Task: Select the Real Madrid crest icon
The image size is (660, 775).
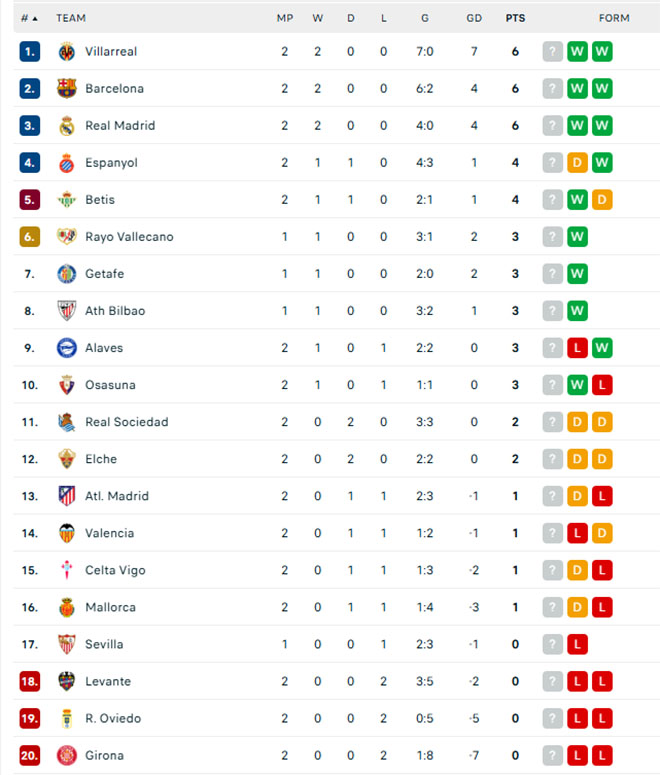Action: (67, 126)
